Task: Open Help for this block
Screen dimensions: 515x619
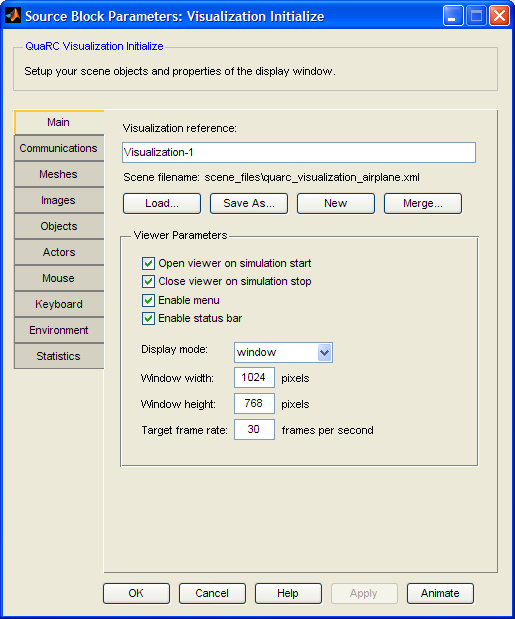Action: (288, 593)
